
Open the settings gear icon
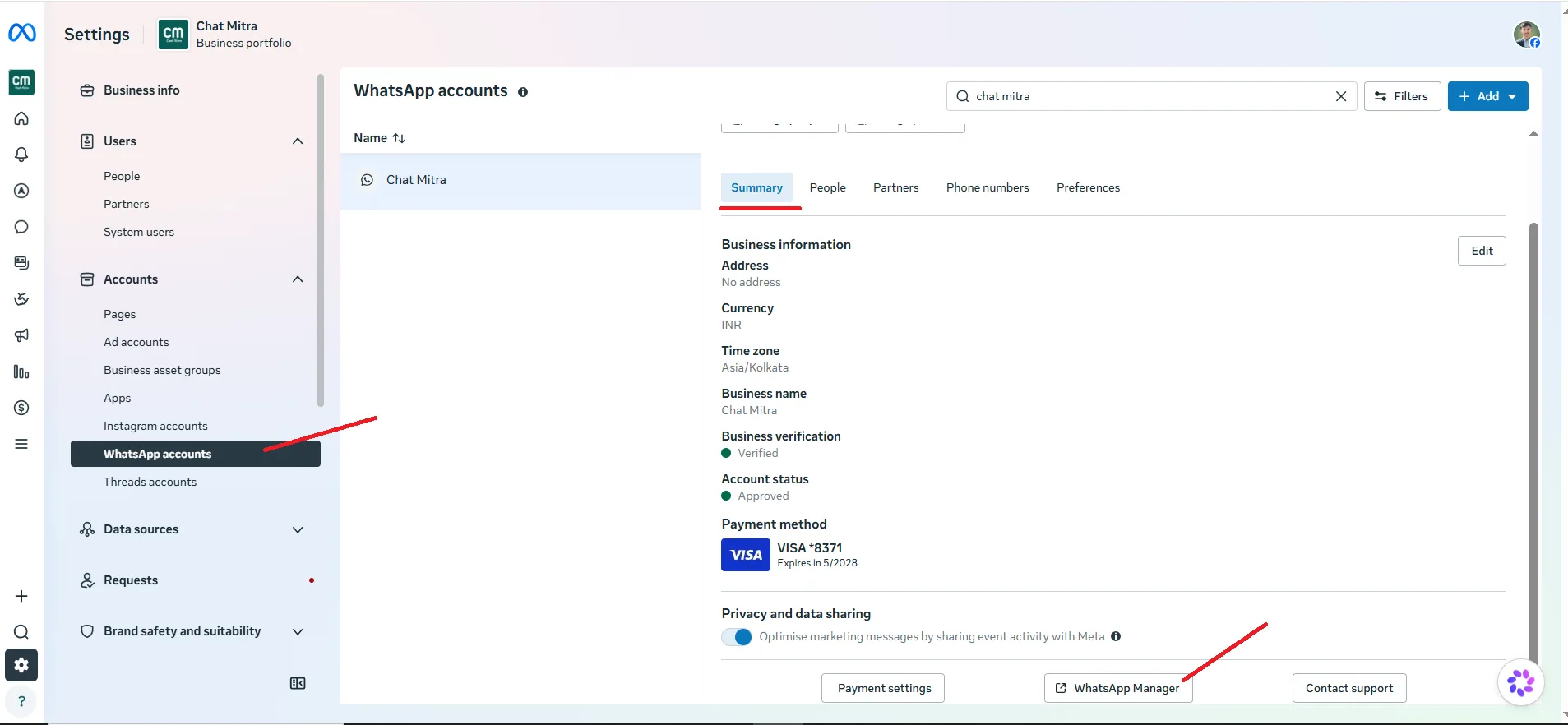click(x=21, y=665)
